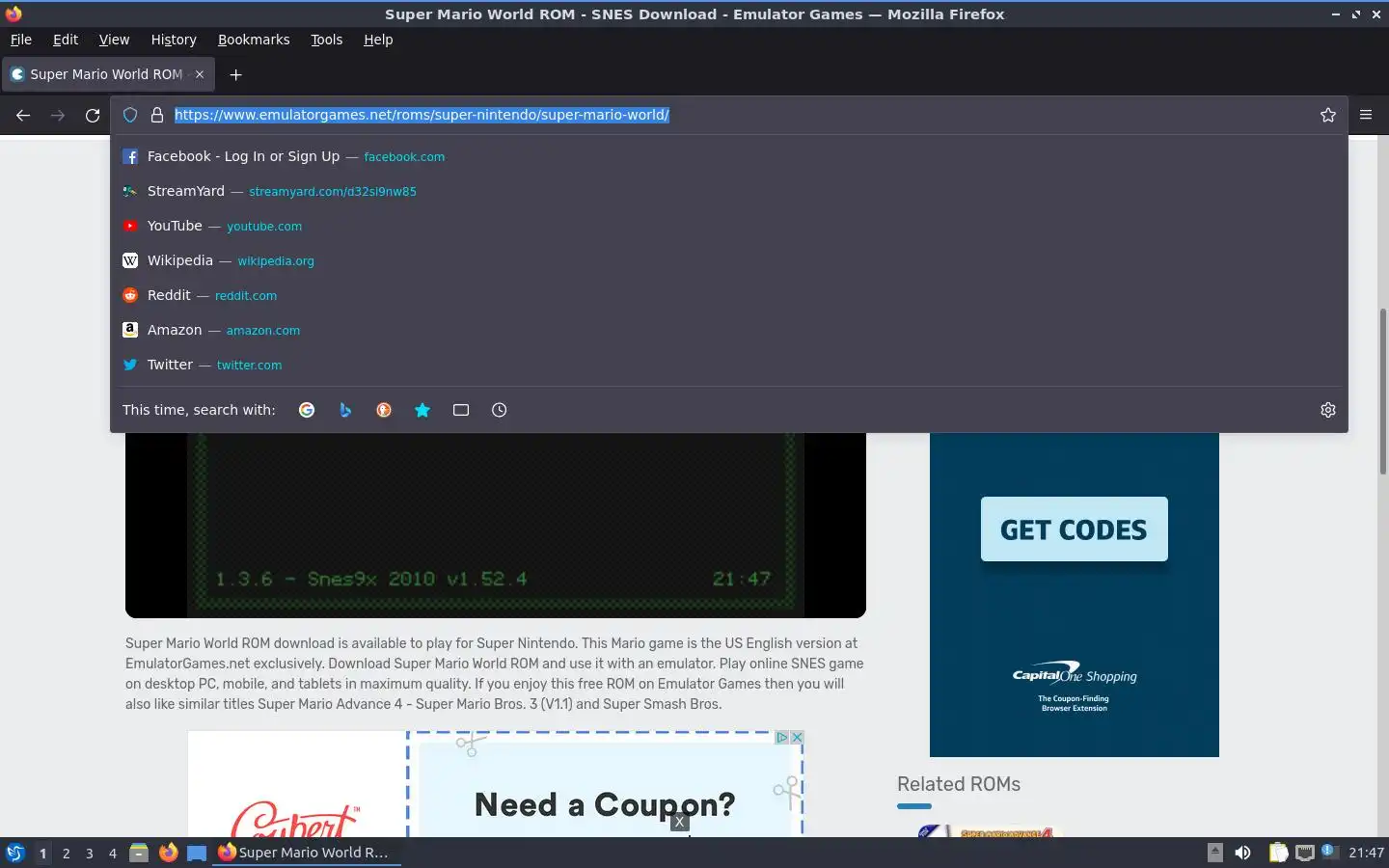Choose the Twitter suggestion
This screenshot has height=868, width=1389.
[x=729, y=365]
